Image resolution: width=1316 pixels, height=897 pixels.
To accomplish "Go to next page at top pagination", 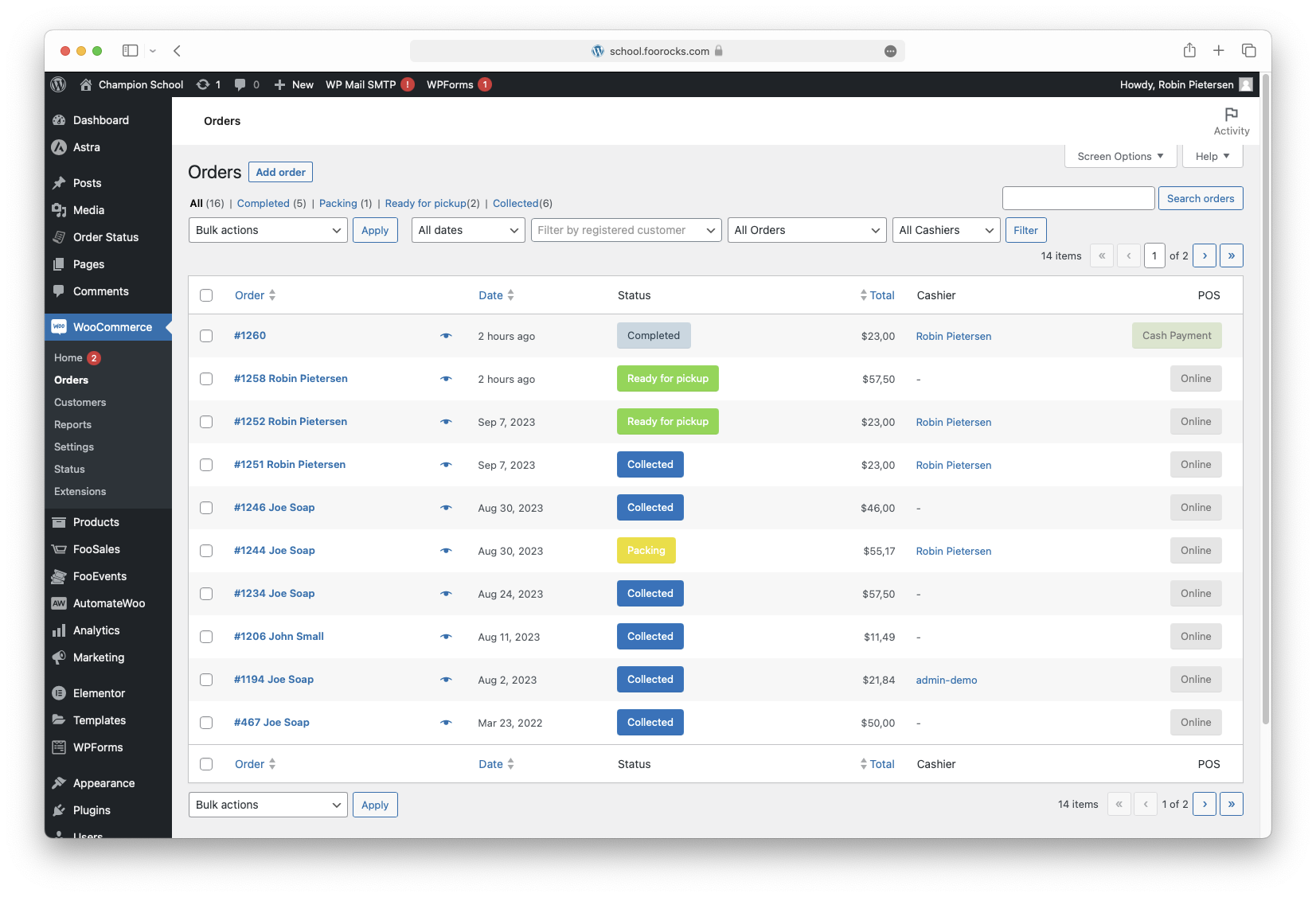I will 1205,255.
